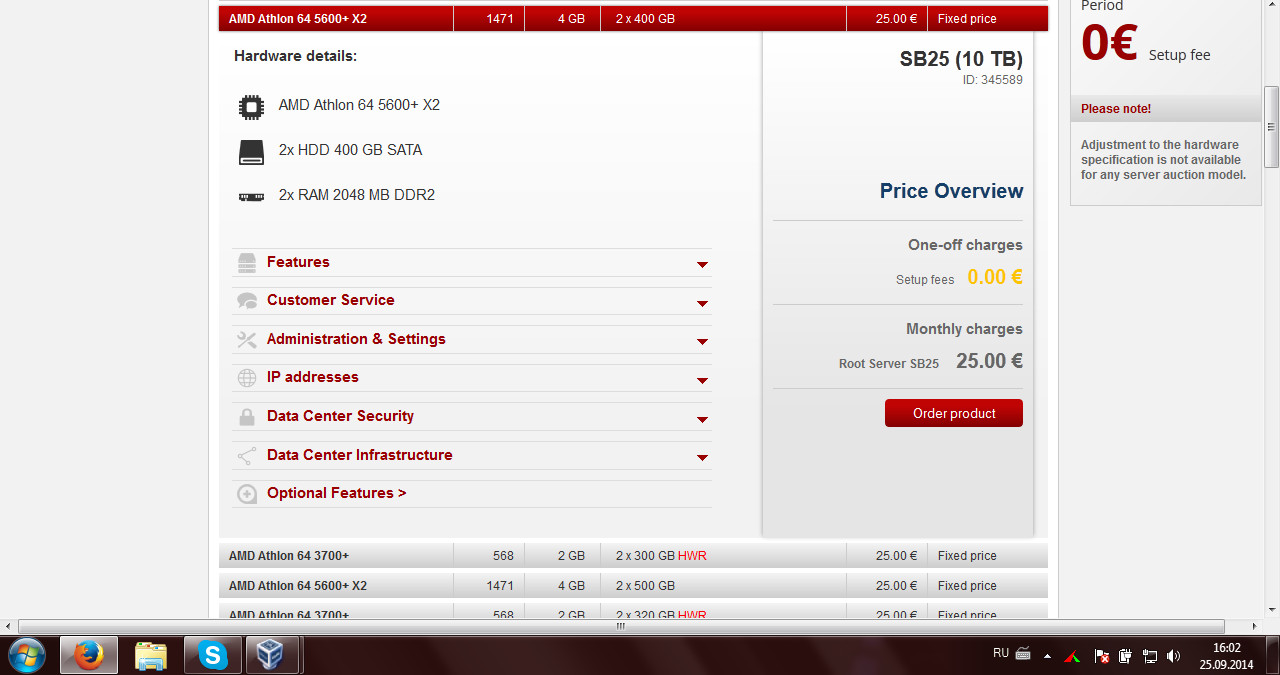Click the Please note! heading
Screen dimensions: 1280x675
pos(1116,109)
